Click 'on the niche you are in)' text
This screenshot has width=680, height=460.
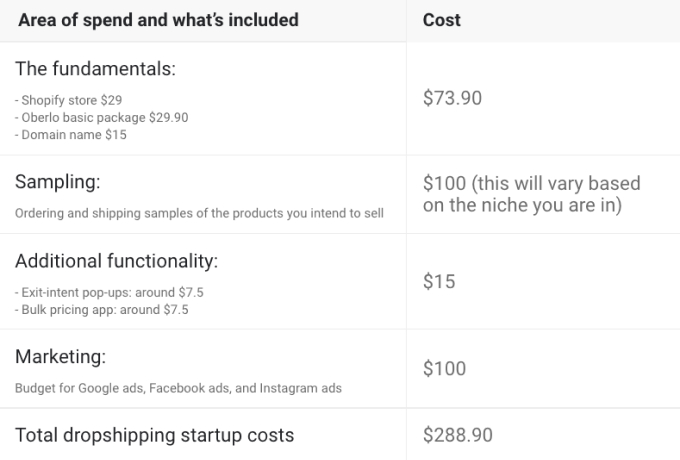coord(522,205)
